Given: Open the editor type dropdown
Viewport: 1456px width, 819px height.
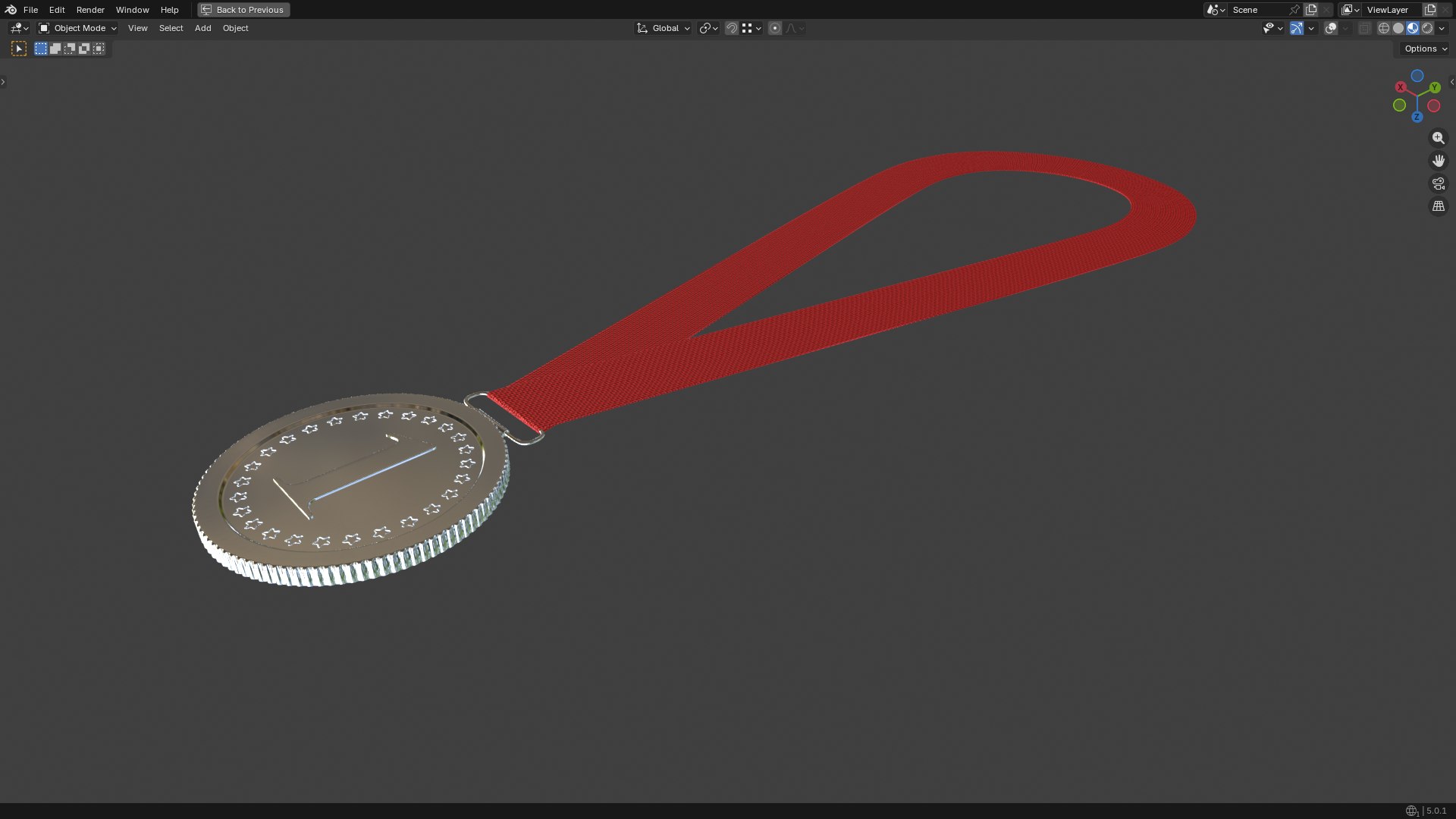Looking at the screenshot, I should coord(19,28).
